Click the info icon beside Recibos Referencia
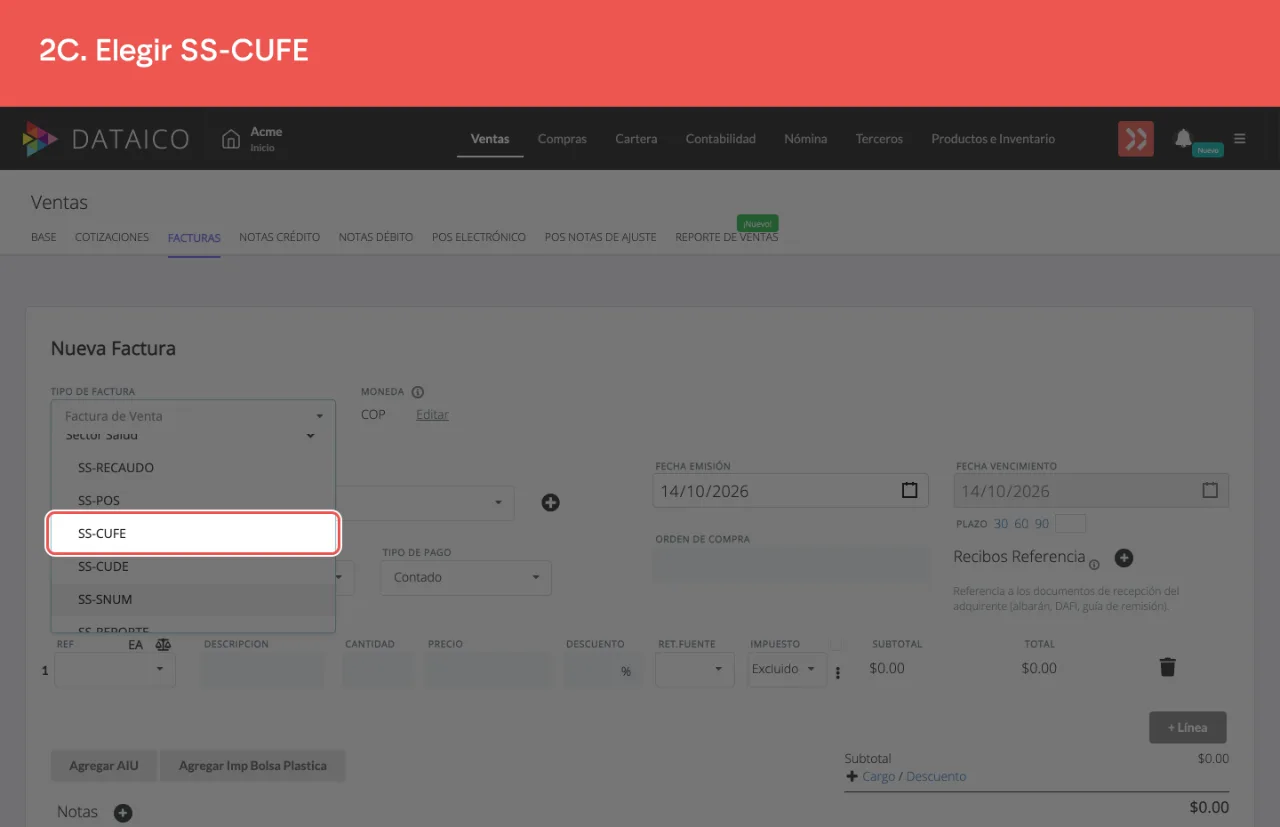The width and height of the screenshot is (1280, 827). (x=1094, y=564)
